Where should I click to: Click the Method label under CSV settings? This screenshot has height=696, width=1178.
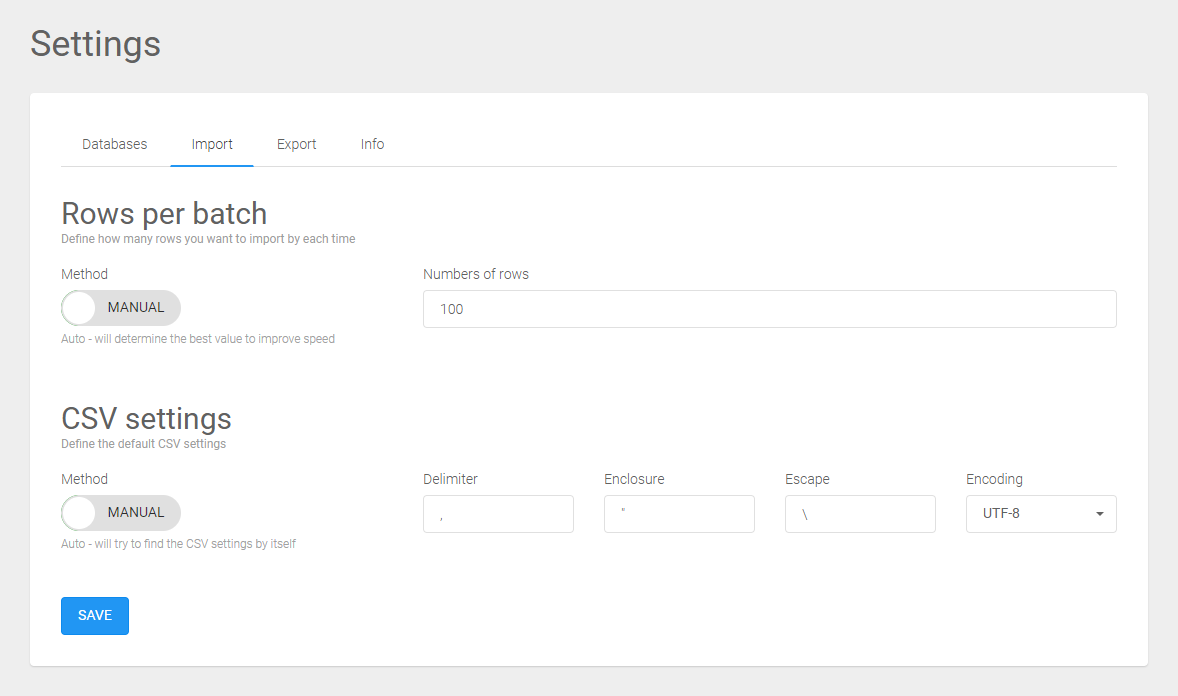click(x=84, y=480)
